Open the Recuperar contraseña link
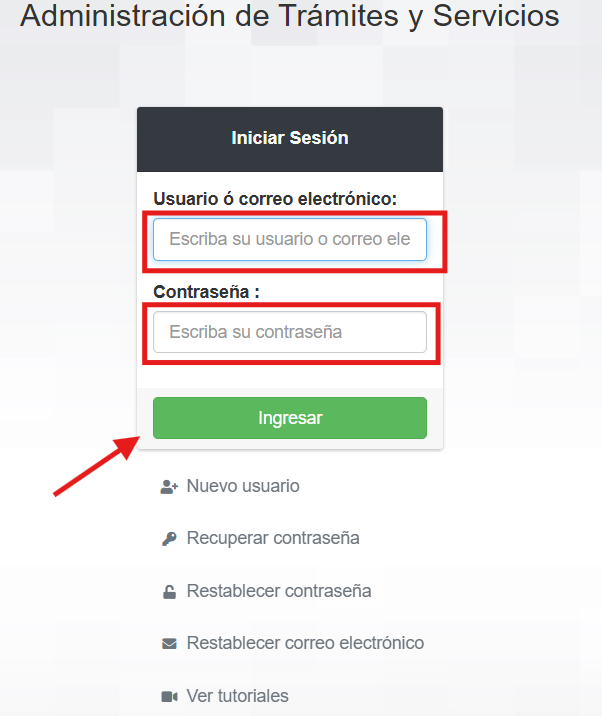This screenshot has height=716, width=602. click(273, 538)
